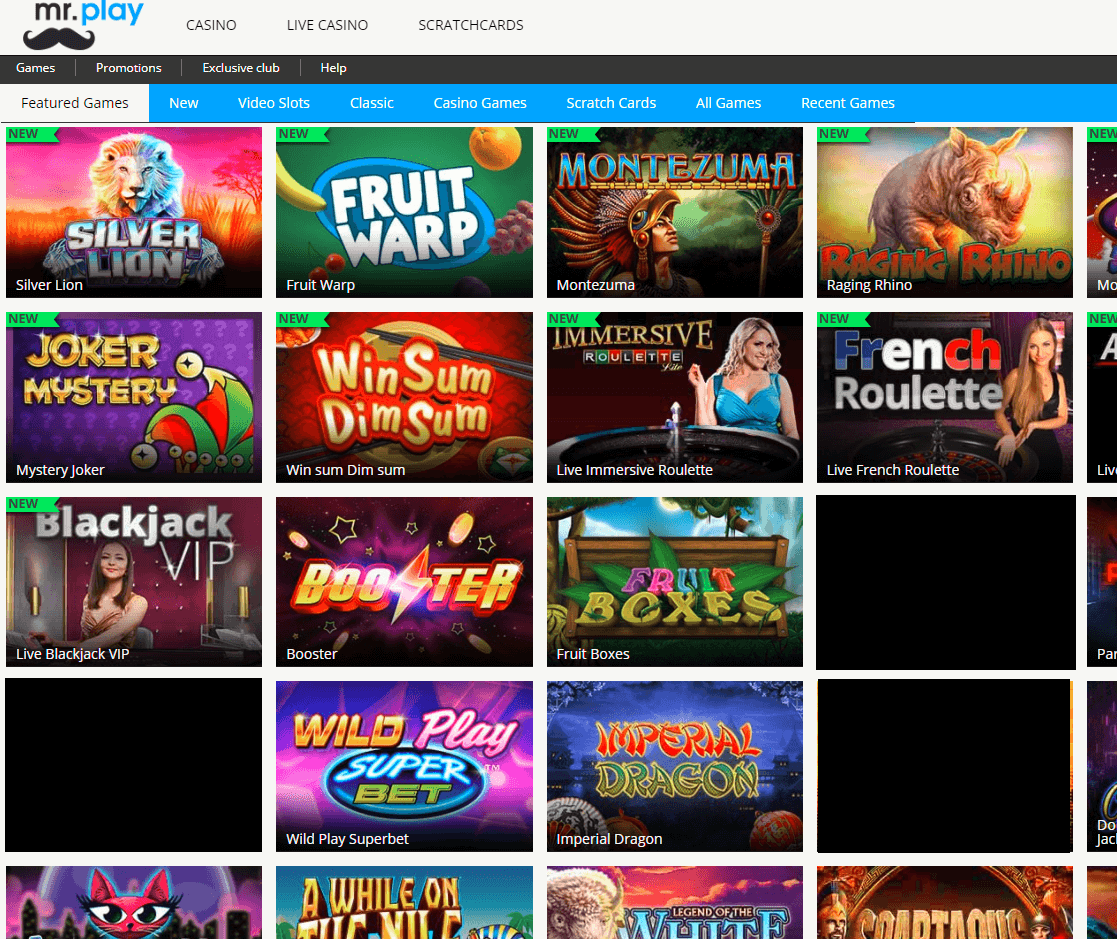Open the CASINO section
The width and height of the screenshot is (1117, 939).
coord(211,25)
